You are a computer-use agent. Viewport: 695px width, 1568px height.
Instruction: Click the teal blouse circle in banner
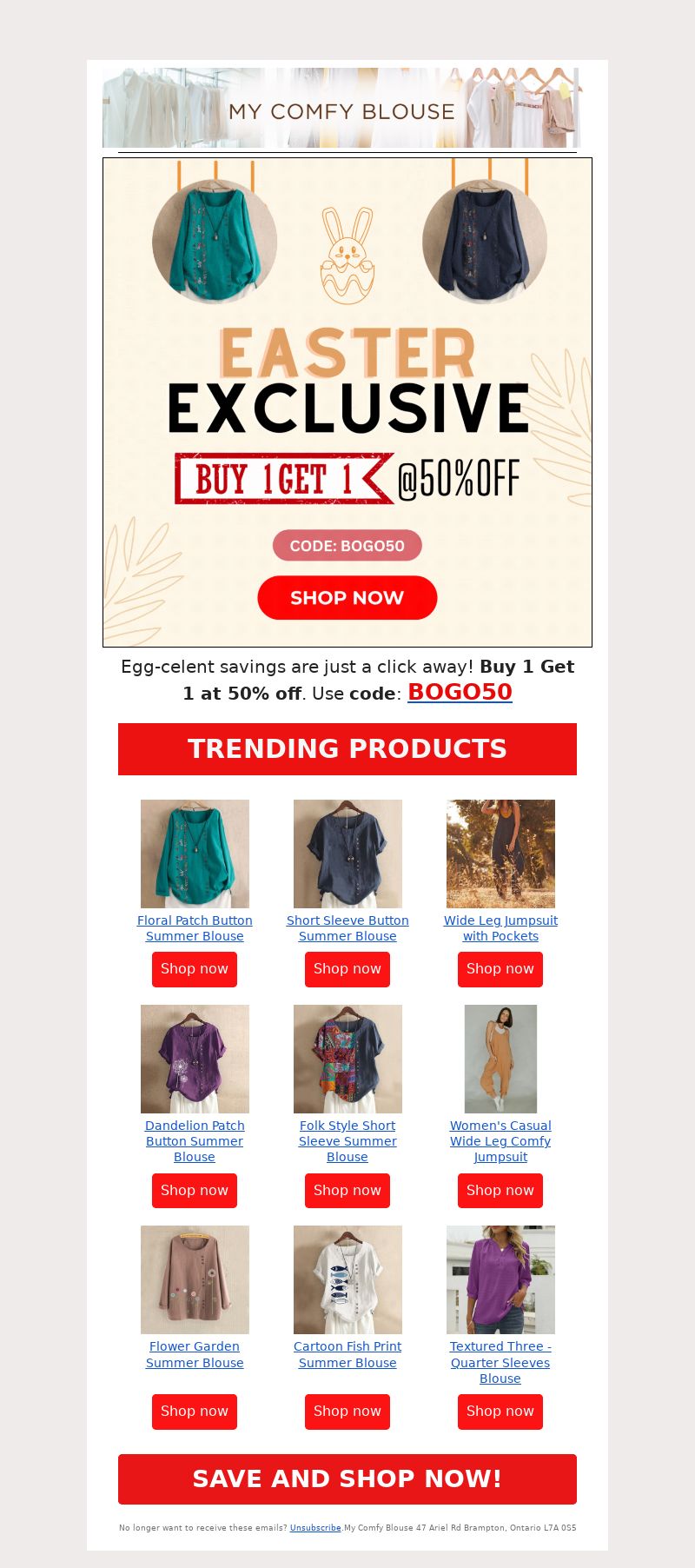(215, 242)
